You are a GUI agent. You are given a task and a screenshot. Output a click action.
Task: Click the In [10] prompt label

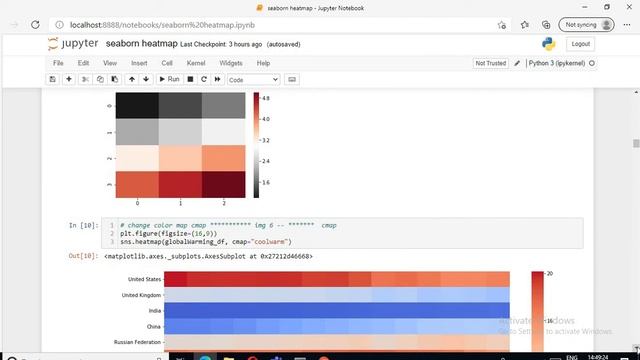point(84,225)
